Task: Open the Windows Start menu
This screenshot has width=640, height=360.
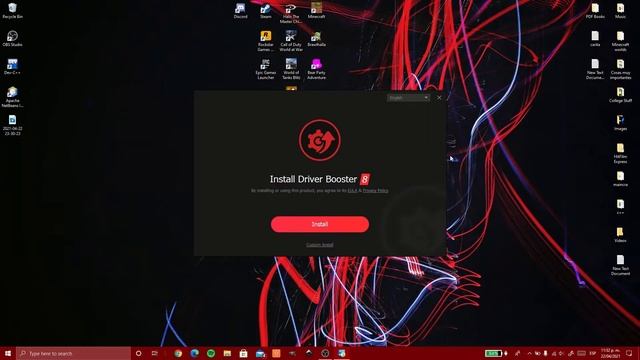Action: point(8,353)
